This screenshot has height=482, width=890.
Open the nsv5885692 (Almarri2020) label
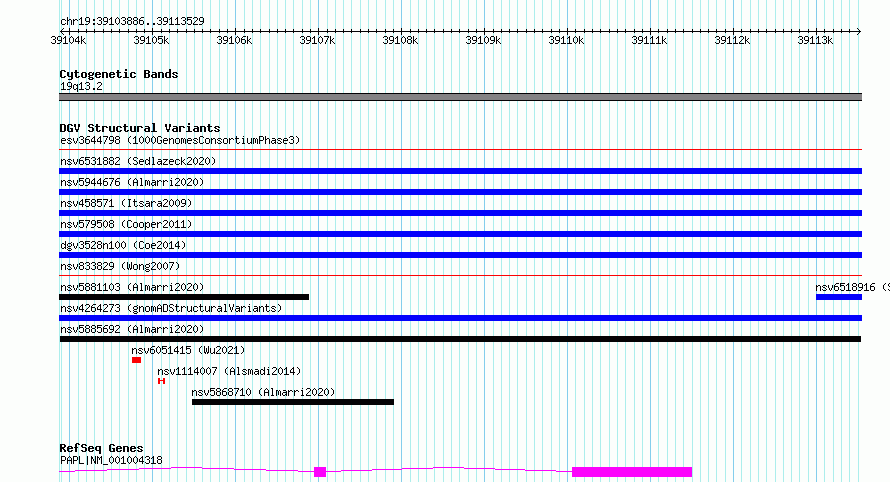click(x=132, y=329)
